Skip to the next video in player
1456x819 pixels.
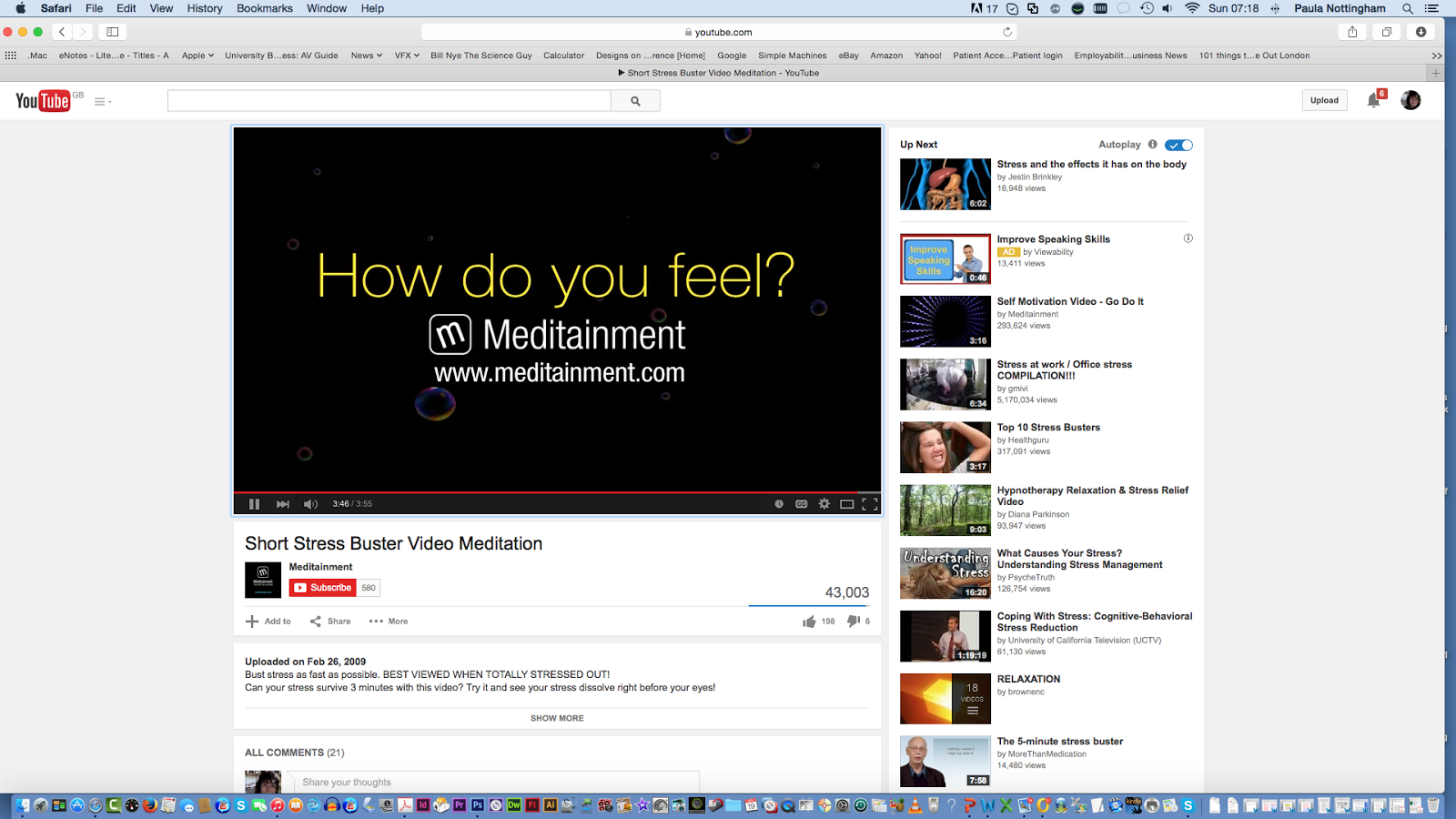[x=283, y=504]
